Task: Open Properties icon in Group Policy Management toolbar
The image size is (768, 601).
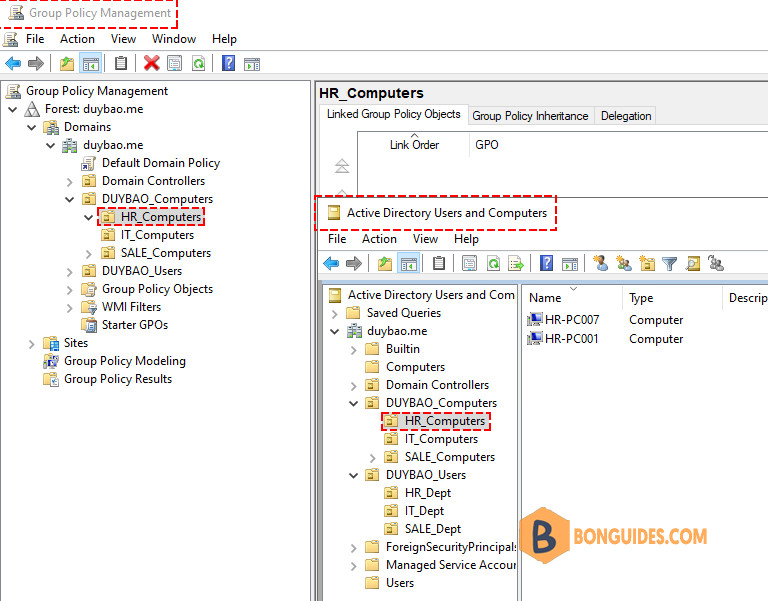Action: pos(175,63)
